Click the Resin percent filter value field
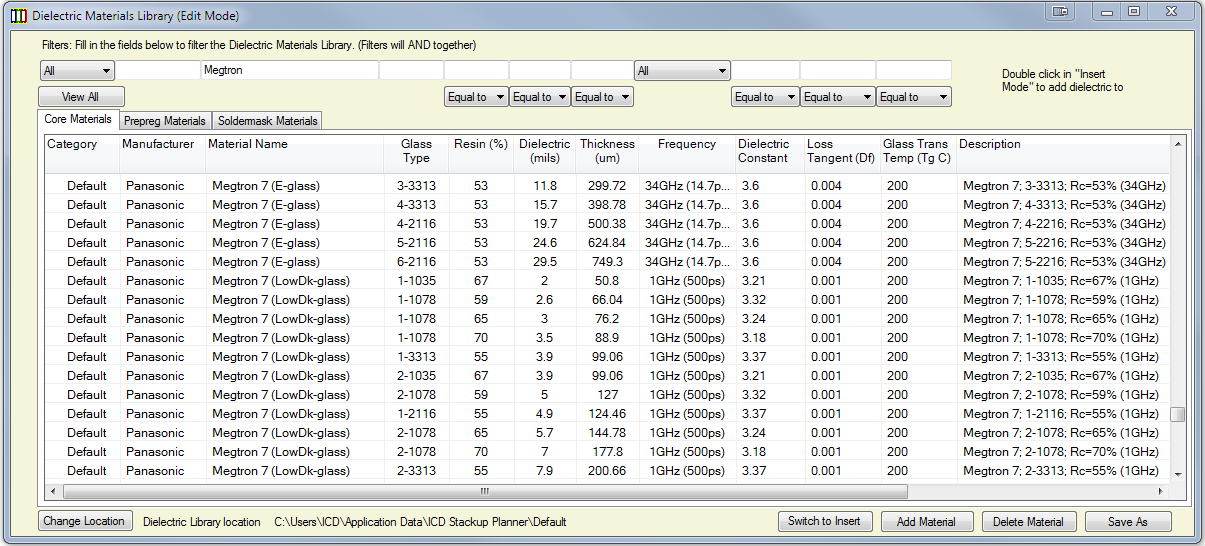The image size is (1205, 546). [x=476, y=71]
